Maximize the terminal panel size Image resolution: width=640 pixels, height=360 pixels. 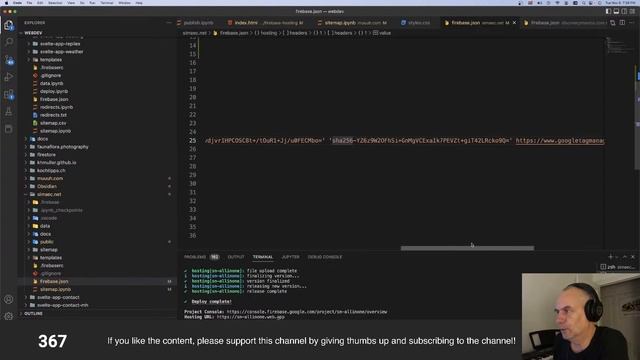point(624,257)
